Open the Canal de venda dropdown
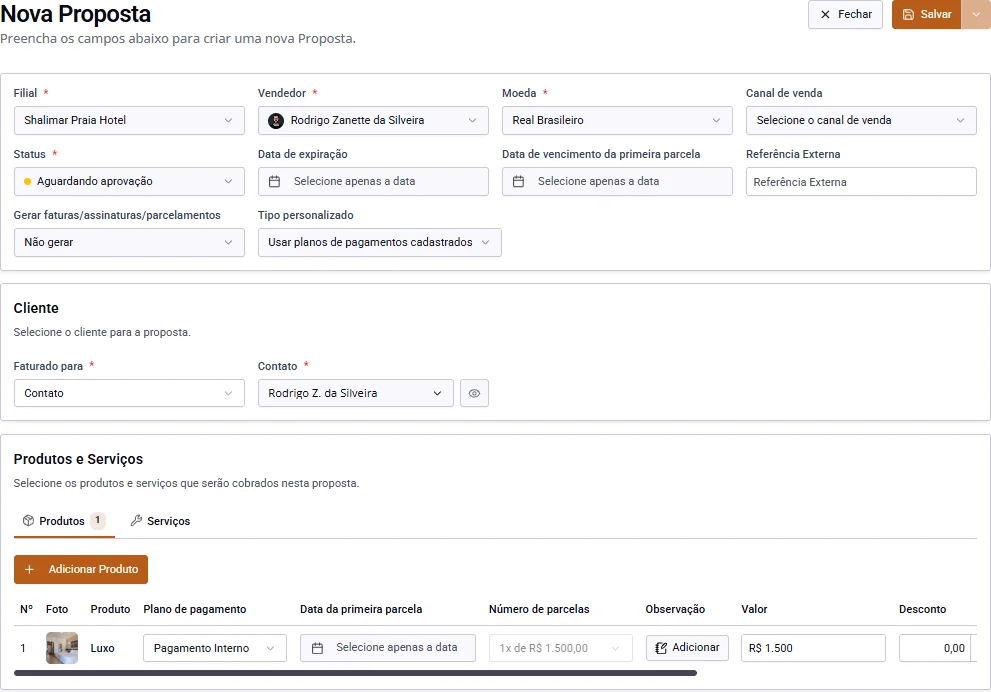This screenshot has width=991, height=692. [x=861, y=120]
